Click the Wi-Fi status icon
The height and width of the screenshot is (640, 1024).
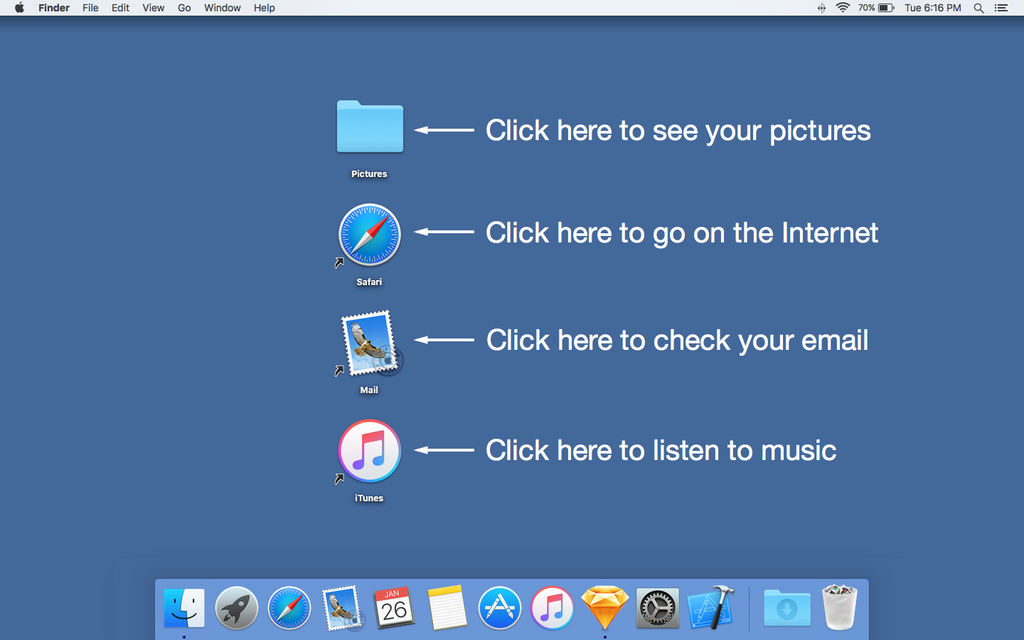pos(843,8)
